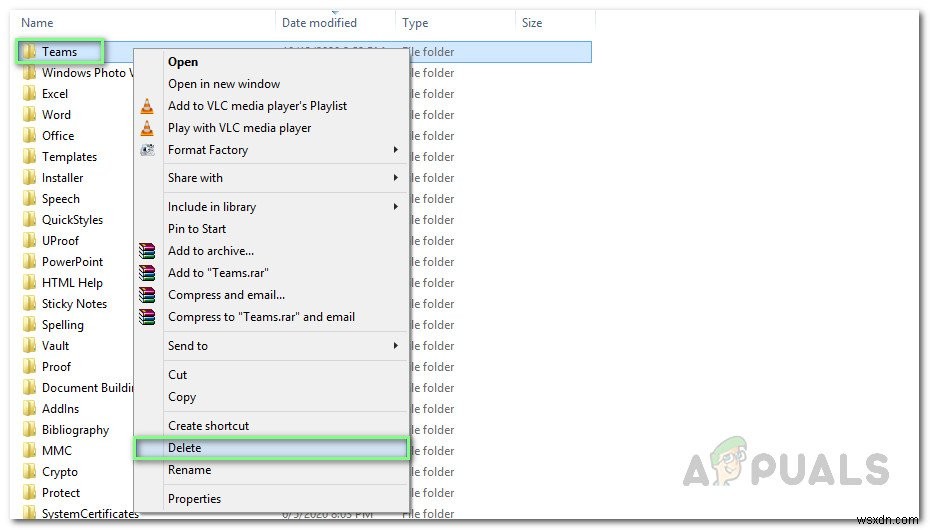Viewport: 930px width, 530px height.
Task: Choose Cut from the context menu
Action: click(x=177, y=375)
